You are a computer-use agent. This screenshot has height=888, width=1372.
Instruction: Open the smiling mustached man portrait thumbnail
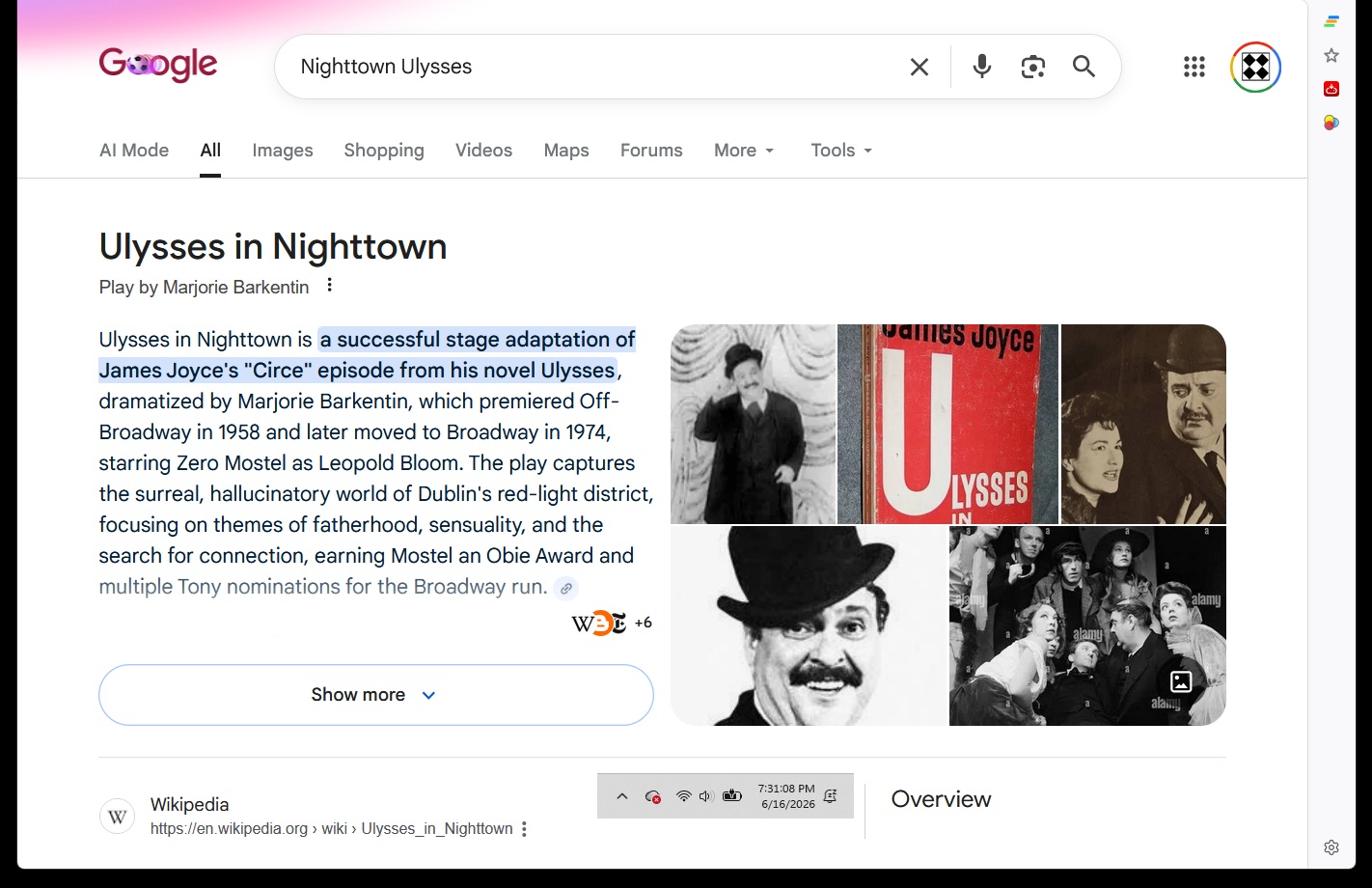coord(809,625)
